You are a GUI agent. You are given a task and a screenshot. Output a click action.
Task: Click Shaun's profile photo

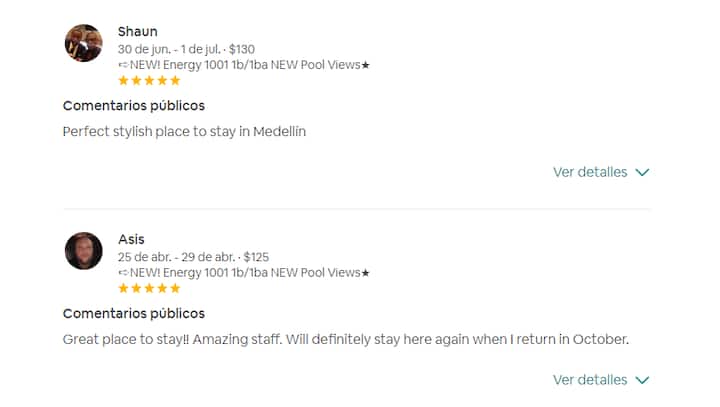[x=83, y=43]
